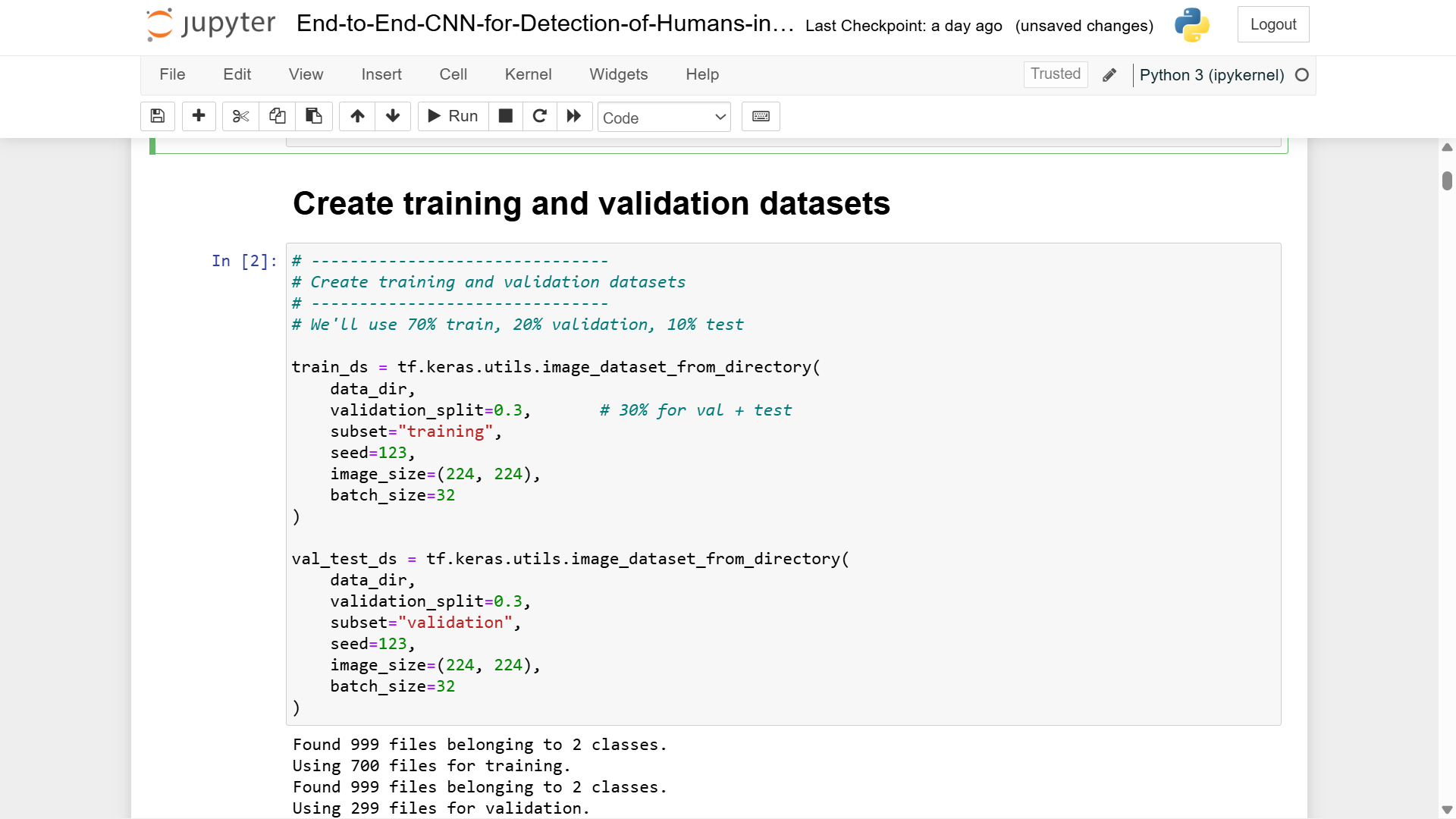The width and height of the screenshot is (1456, 819).
Task: Copy selected cells icon
Action: [x=277, y=116]
